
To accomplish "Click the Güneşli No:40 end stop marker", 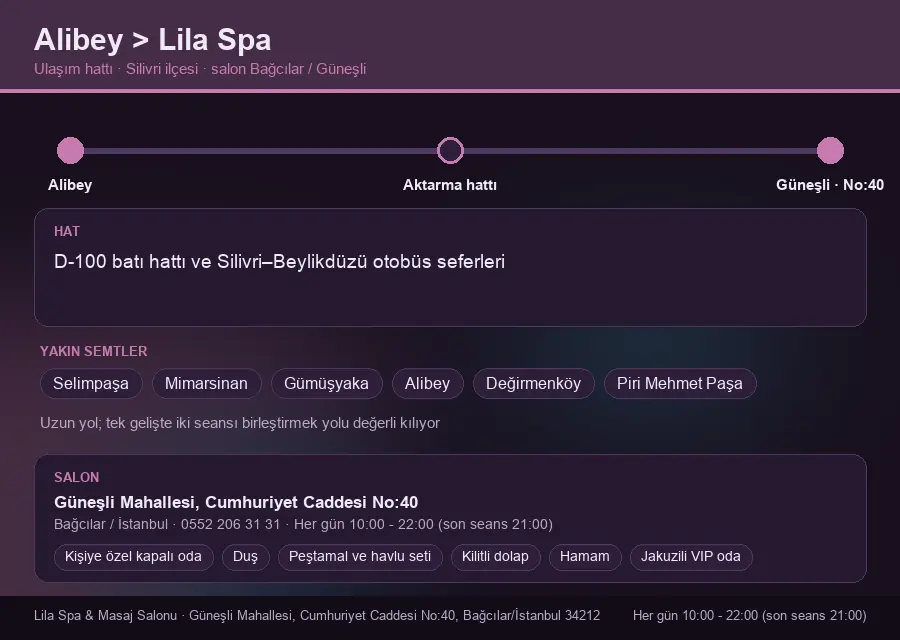I will point(830,150).
